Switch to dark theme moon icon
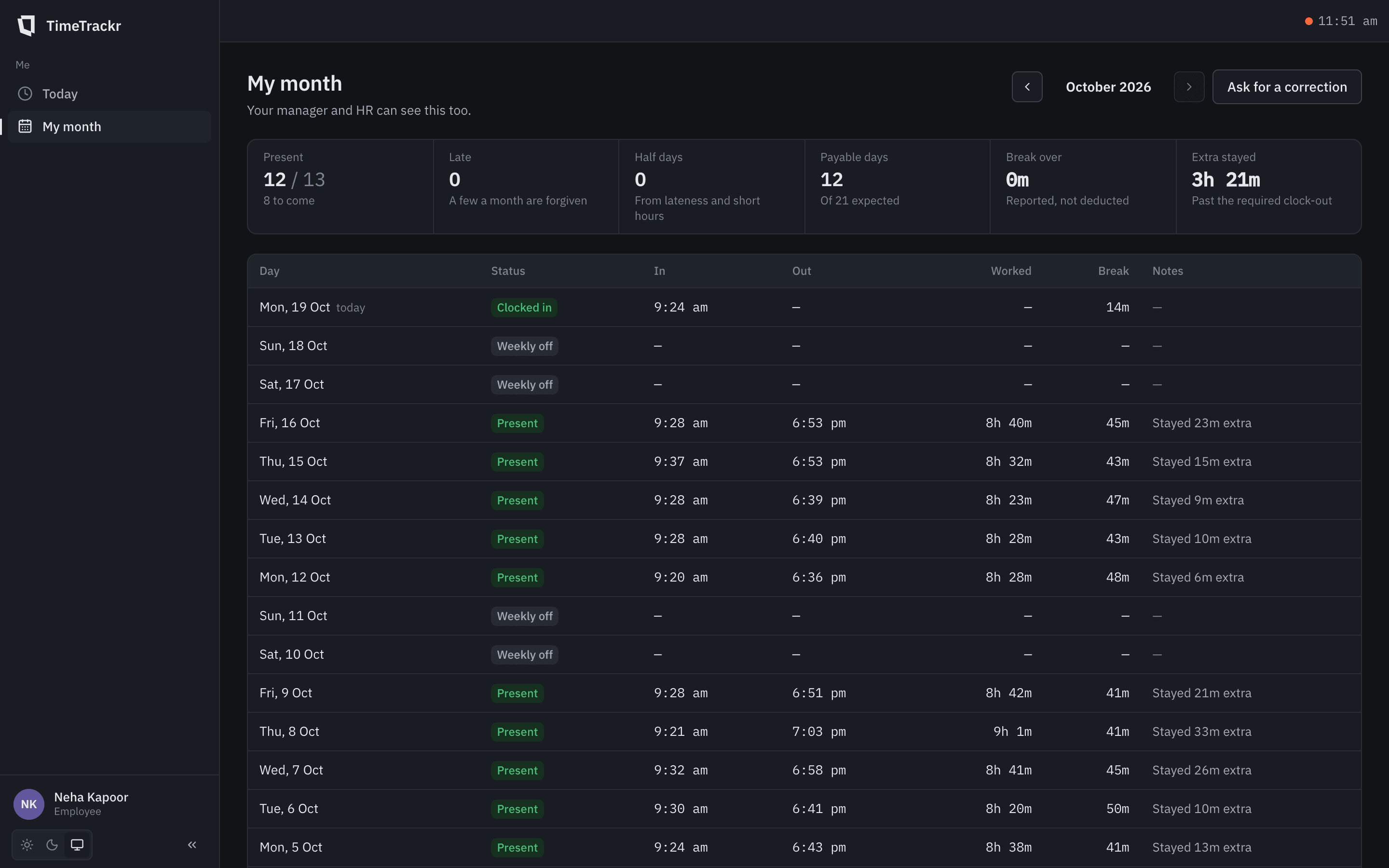1389x868 pixels. click(x=52, y=844)
